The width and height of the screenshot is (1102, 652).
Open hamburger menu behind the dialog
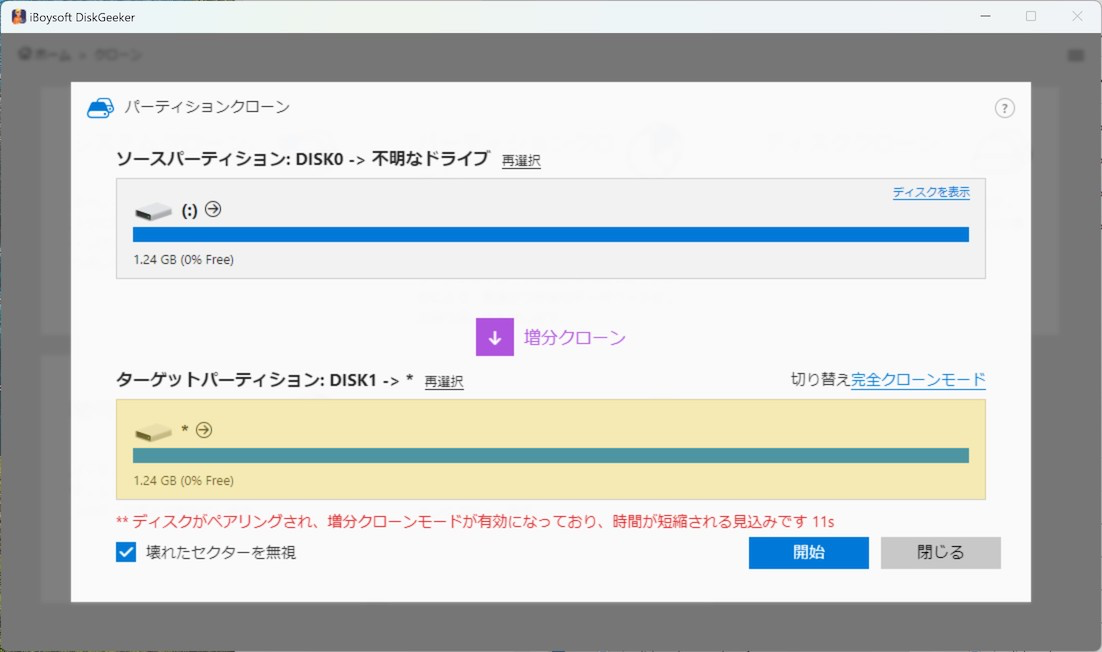(x=1075, y=56)
